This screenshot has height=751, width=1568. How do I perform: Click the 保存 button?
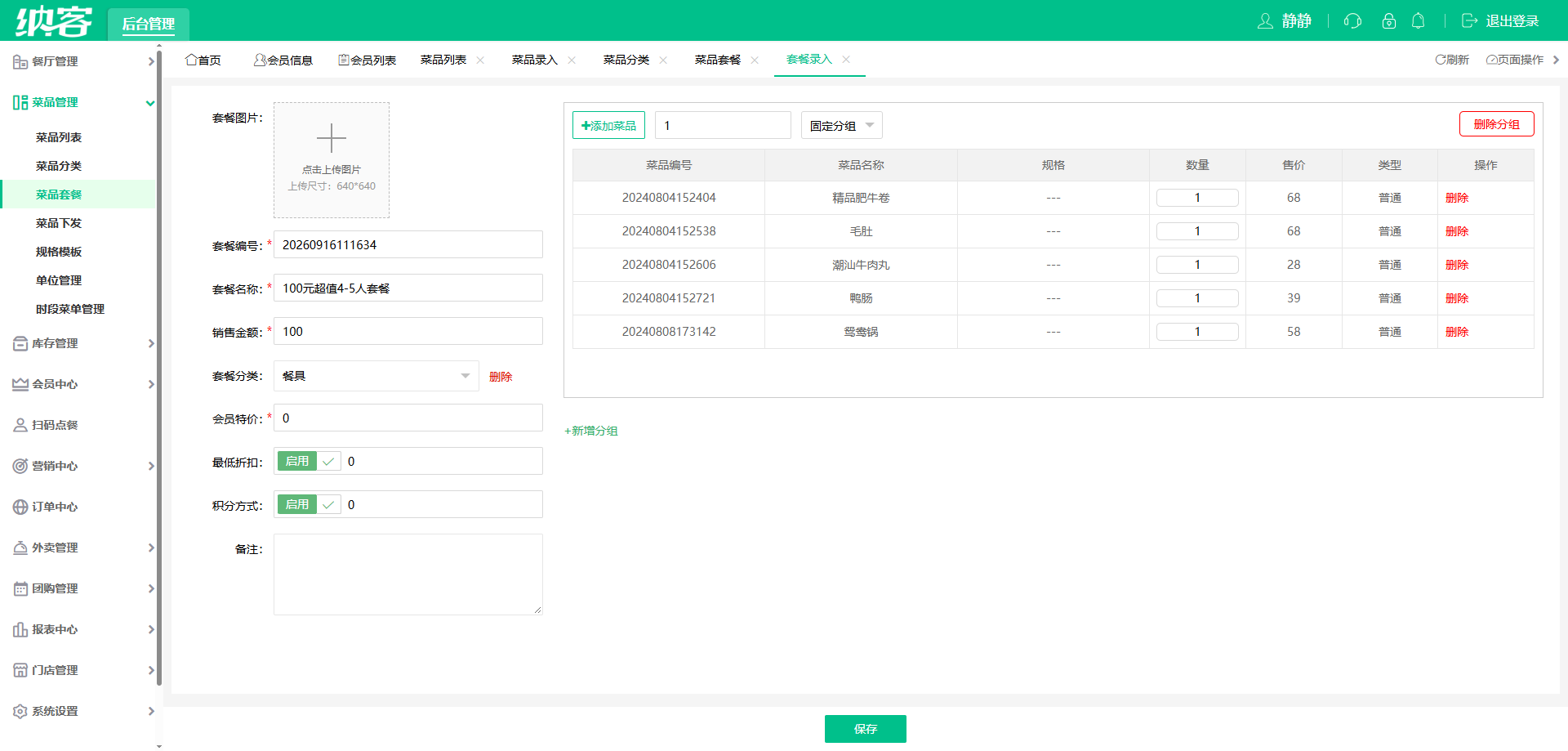tap(865, 729)
